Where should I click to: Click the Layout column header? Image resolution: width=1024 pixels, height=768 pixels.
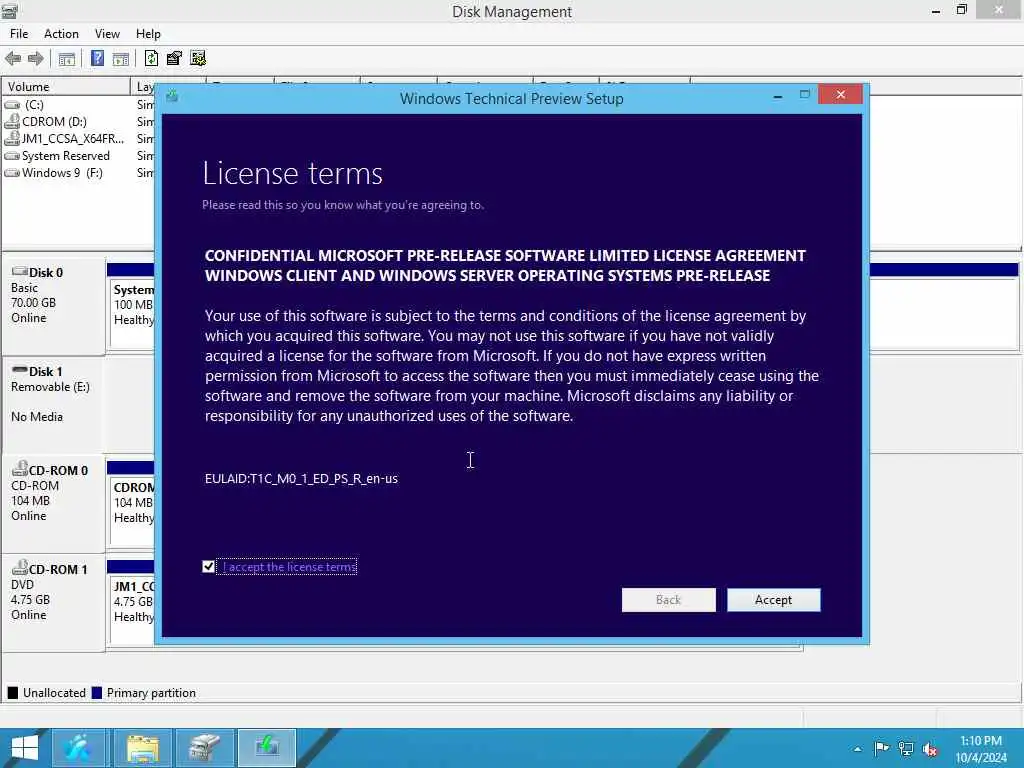145,86
